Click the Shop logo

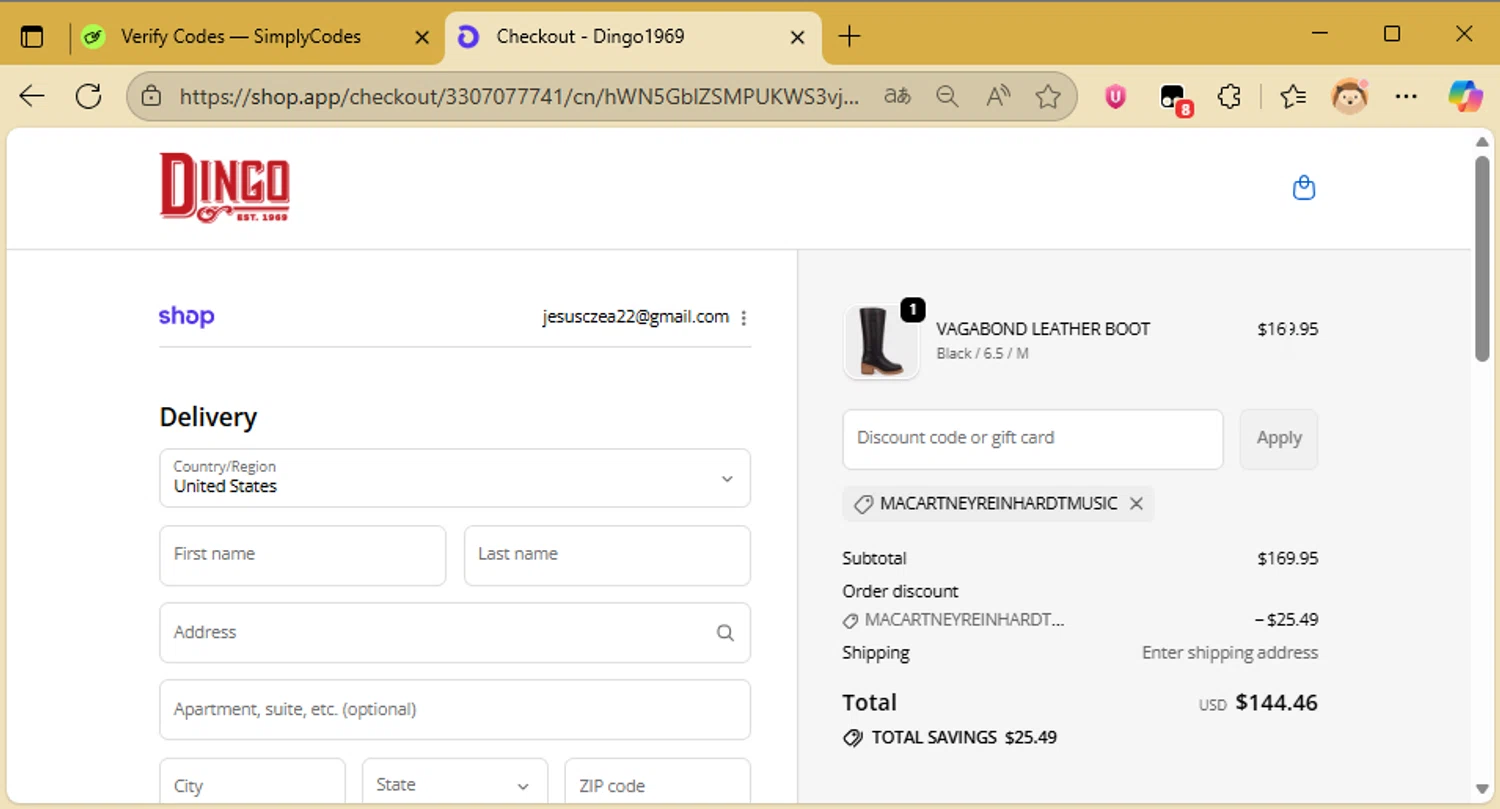point(186,316)
